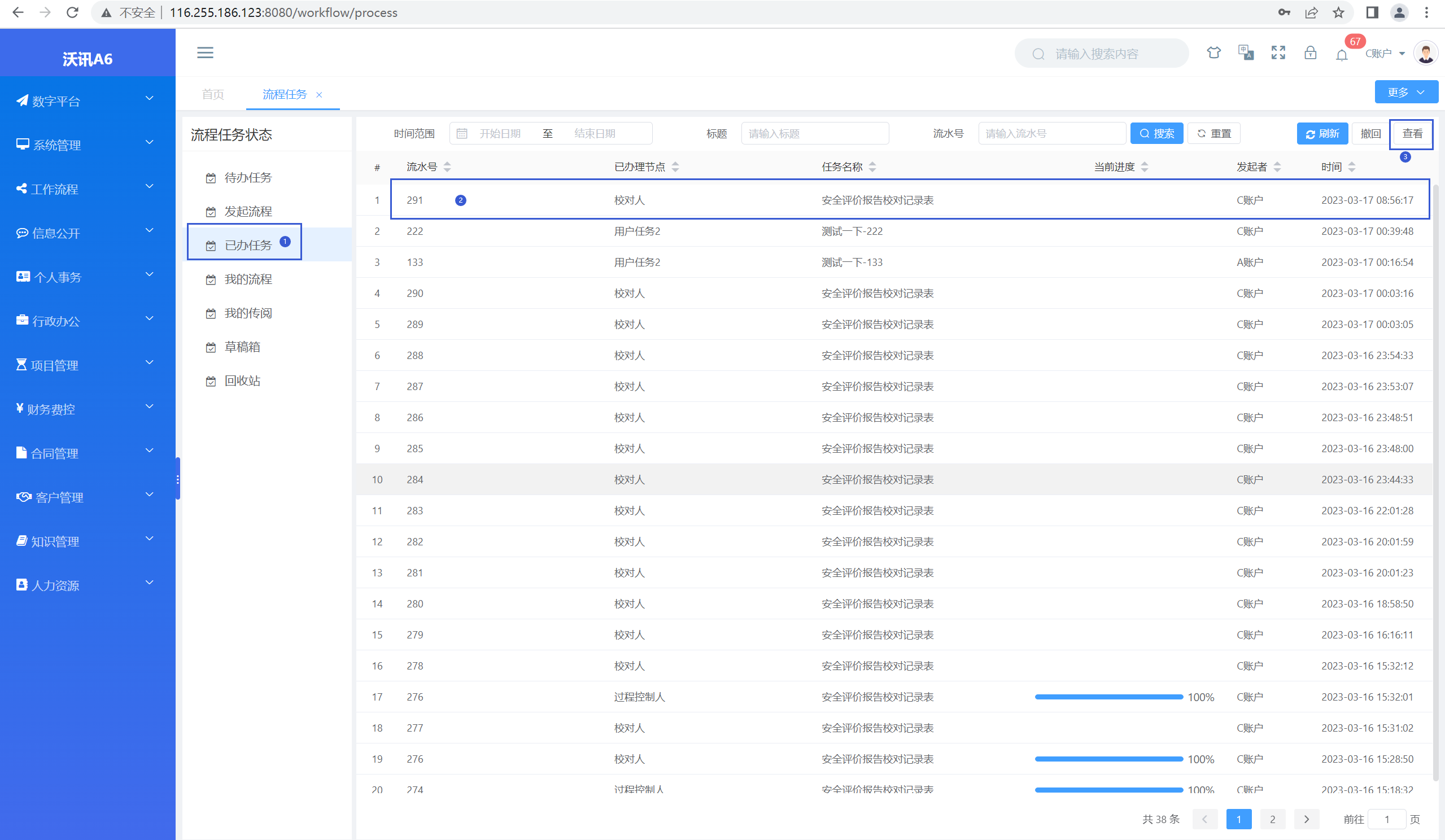Click the 重置 button
This screenshot has width=1445, height=840.
pos(1213,134)
